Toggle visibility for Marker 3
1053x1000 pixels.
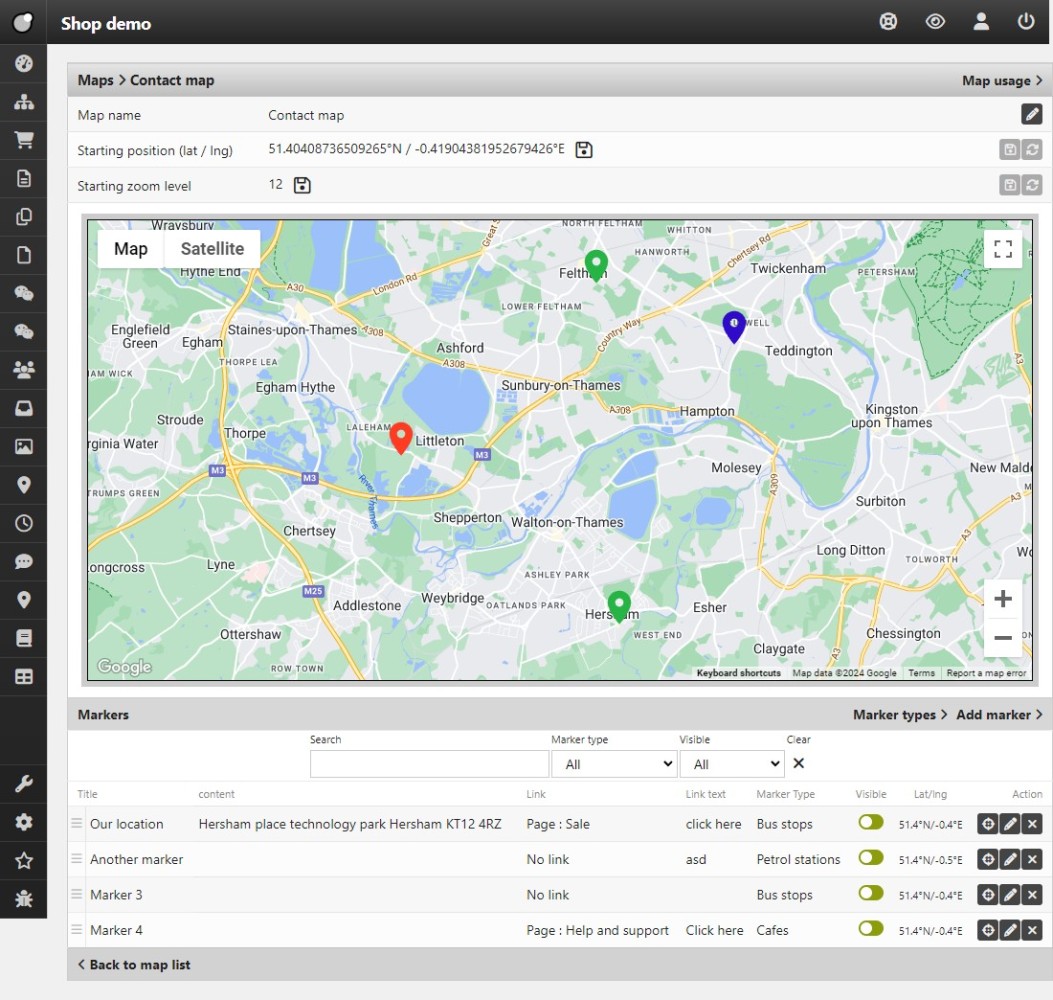870,893
